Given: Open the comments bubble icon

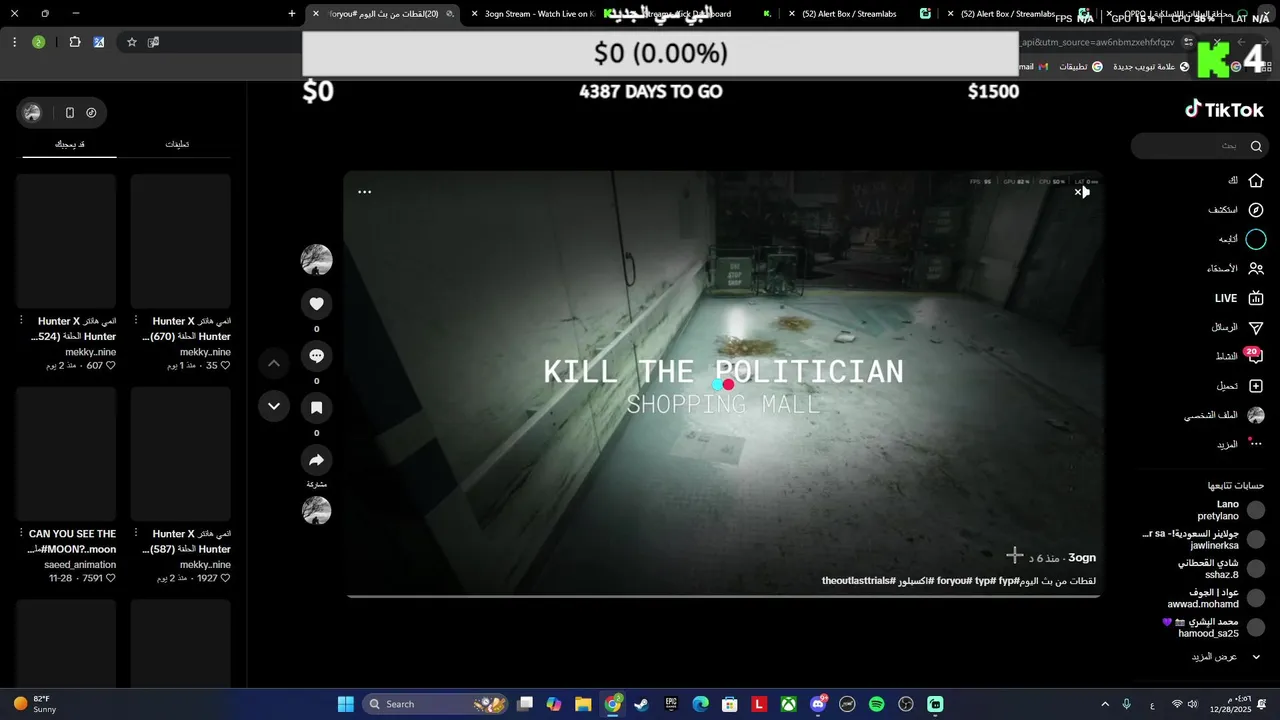Looking at the screenshot, I should point(316,356).
